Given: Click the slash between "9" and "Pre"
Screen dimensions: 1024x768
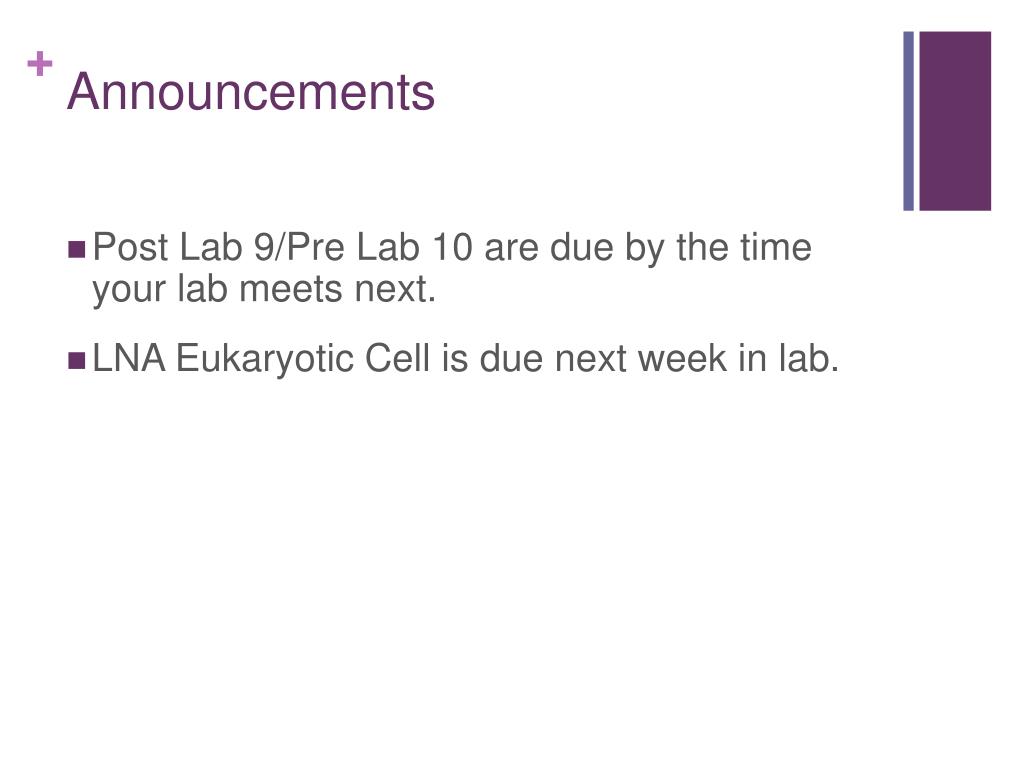Looking at the screenshot, I should coord(280,248).
